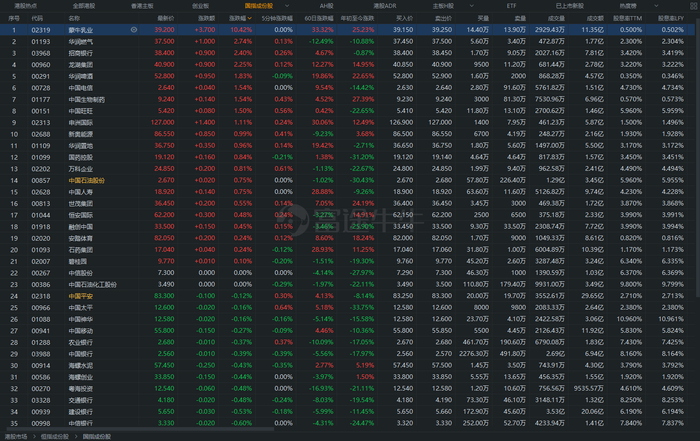Select stock name 中国生物制药

(87, 100)
